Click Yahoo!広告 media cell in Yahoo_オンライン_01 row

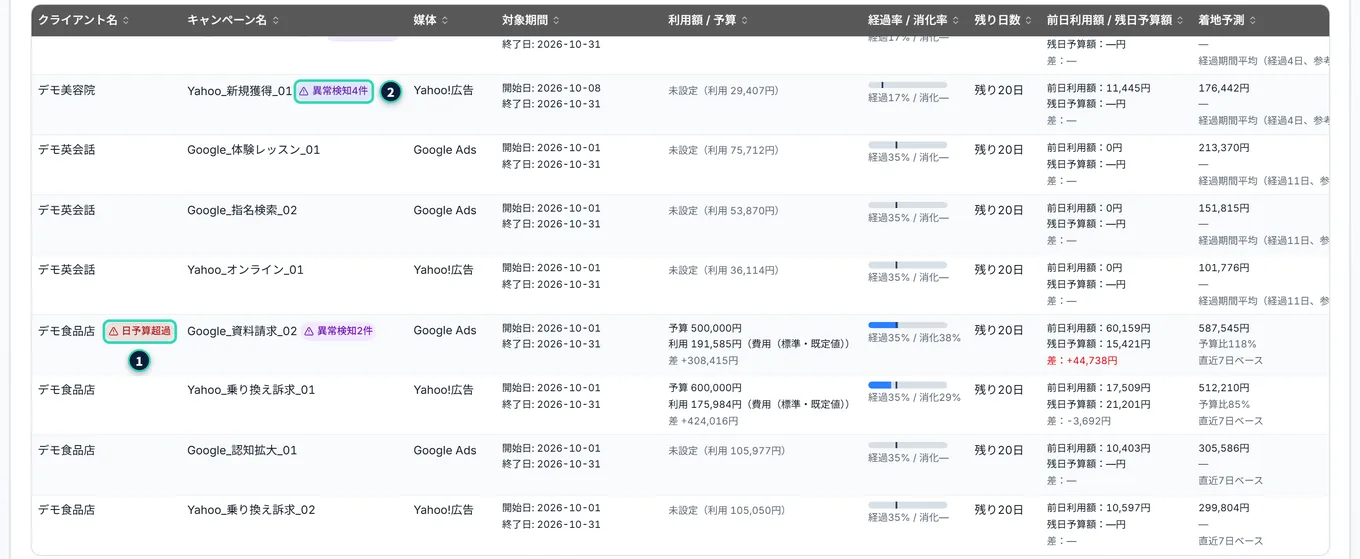(444, 270)
